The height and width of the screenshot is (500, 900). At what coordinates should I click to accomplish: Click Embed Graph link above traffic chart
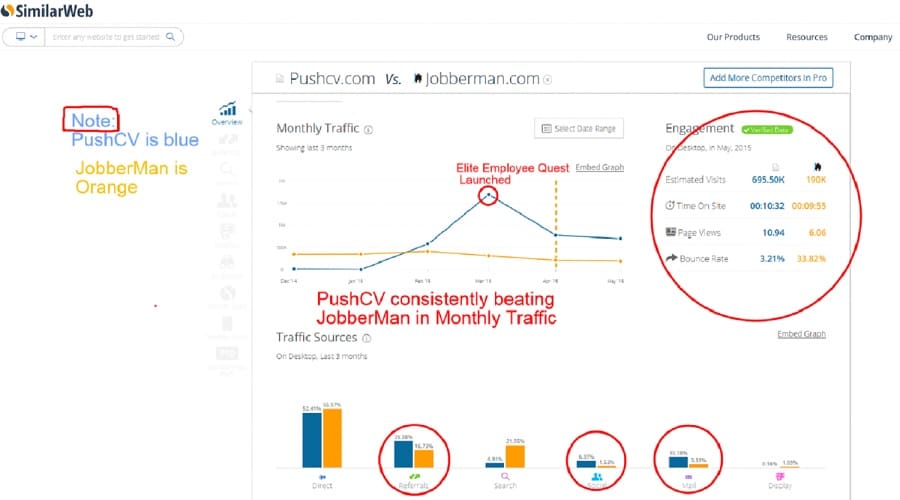point(599,167)
